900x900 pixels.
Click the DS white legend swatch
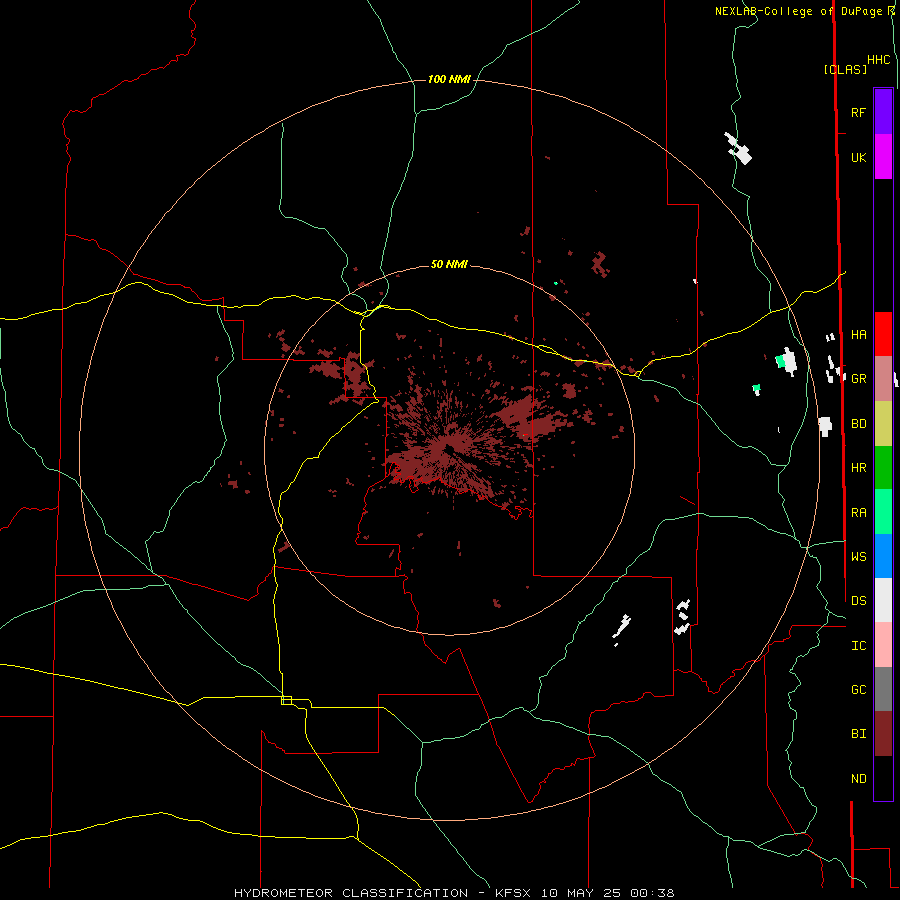883,600
